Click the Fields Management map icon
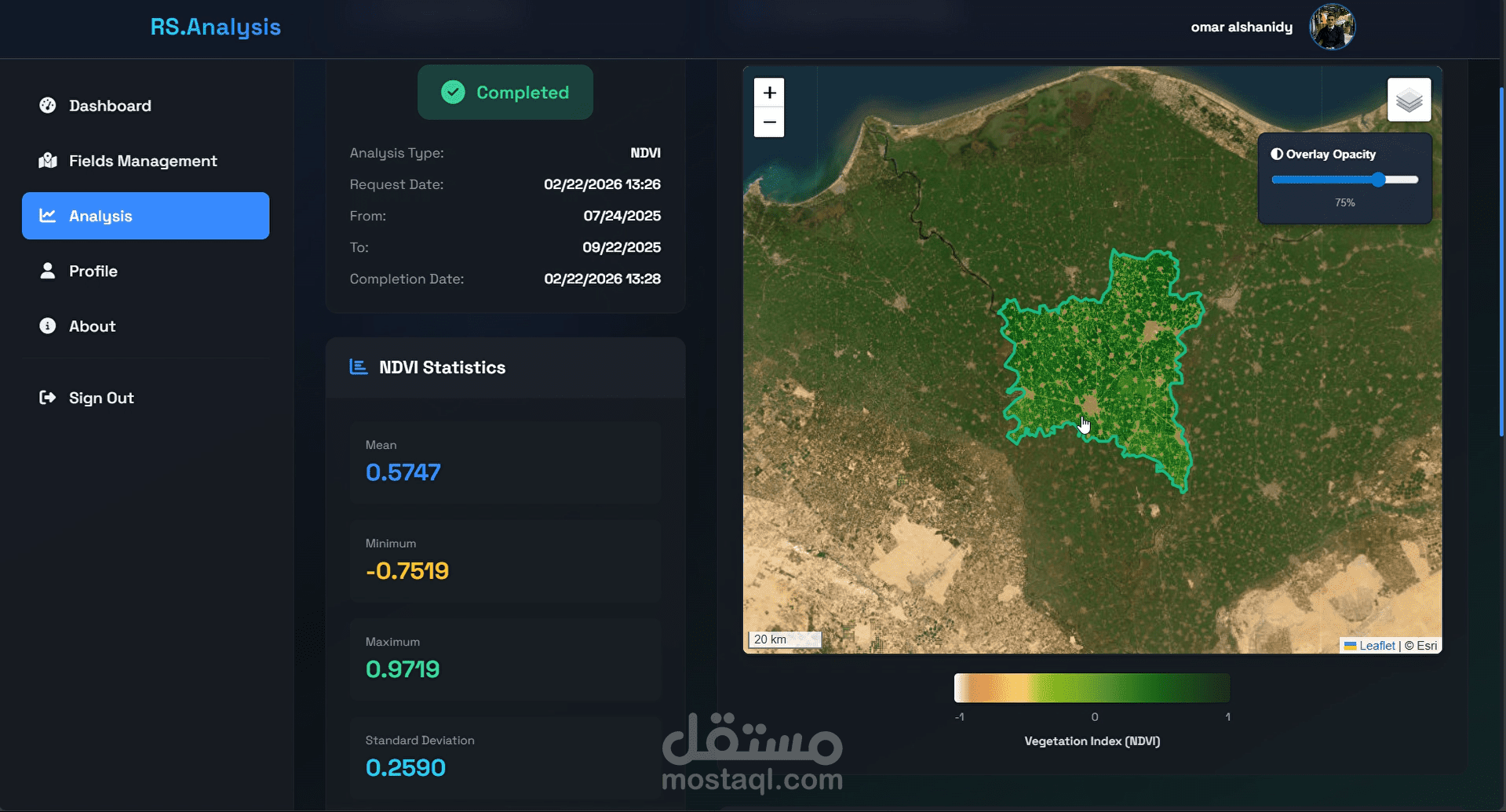1506x812 pixels. [48, 161]
